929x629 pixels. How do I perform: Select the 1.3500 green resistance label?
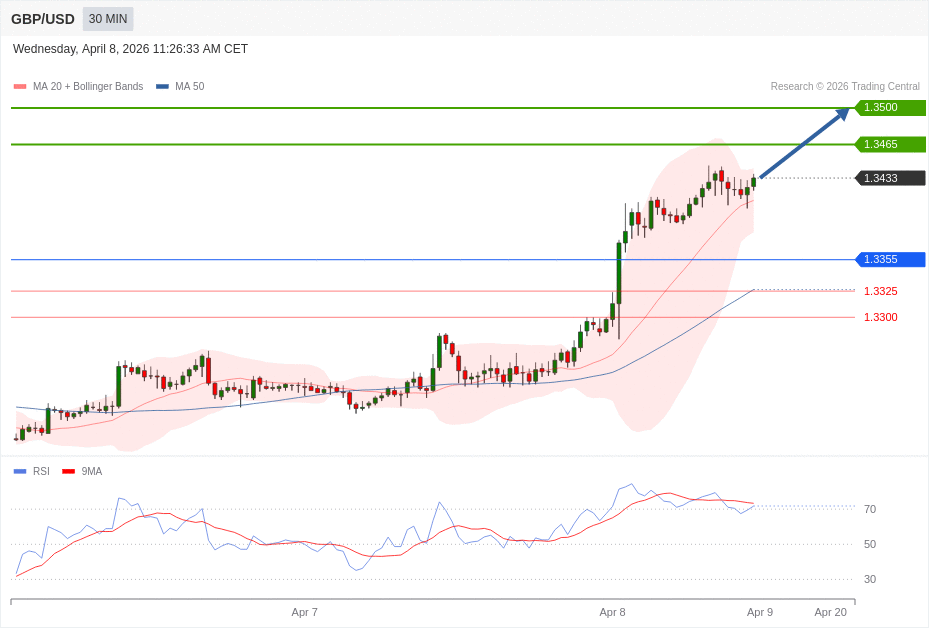coord(889,108)
